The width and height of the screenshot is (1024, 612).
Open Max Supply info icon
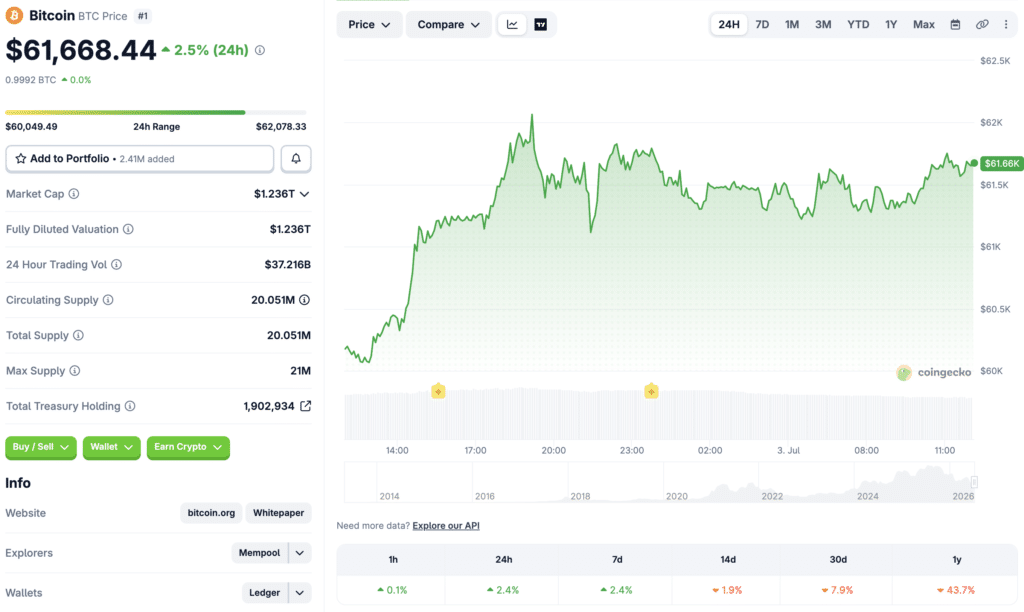click(74, 370)
